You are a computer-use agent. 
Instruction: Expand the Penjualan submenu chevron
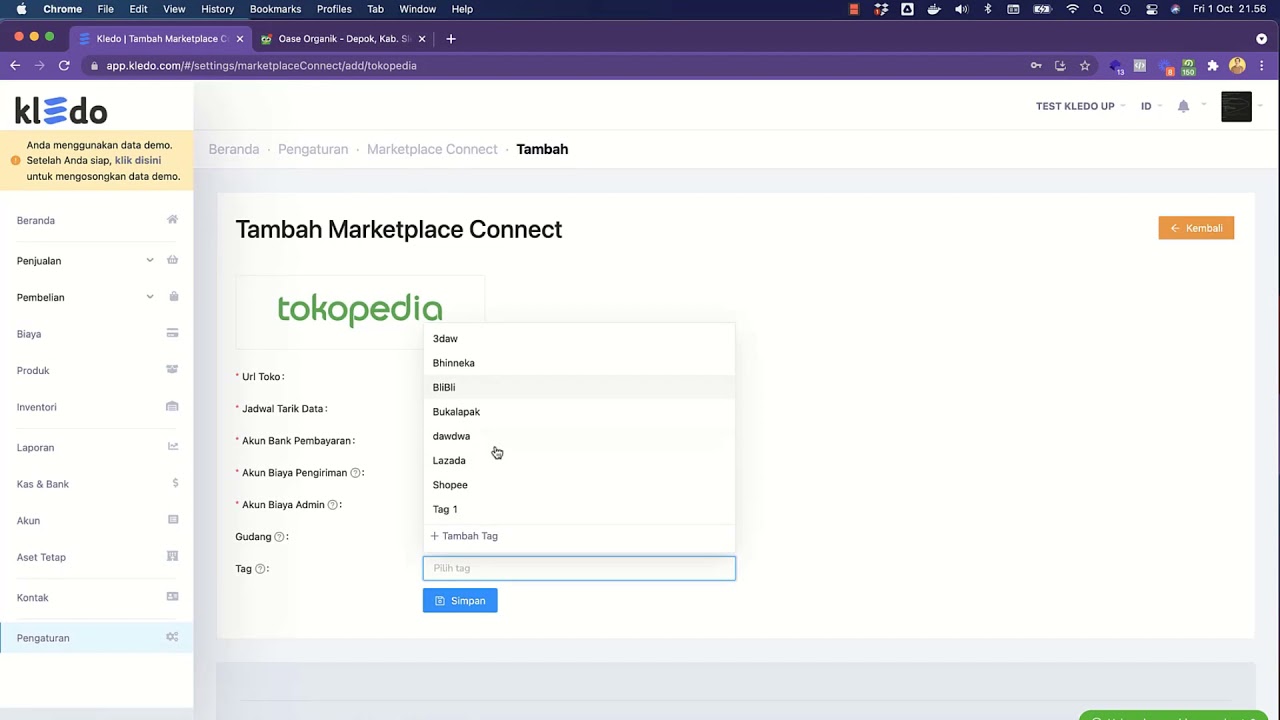click(150, 260)
